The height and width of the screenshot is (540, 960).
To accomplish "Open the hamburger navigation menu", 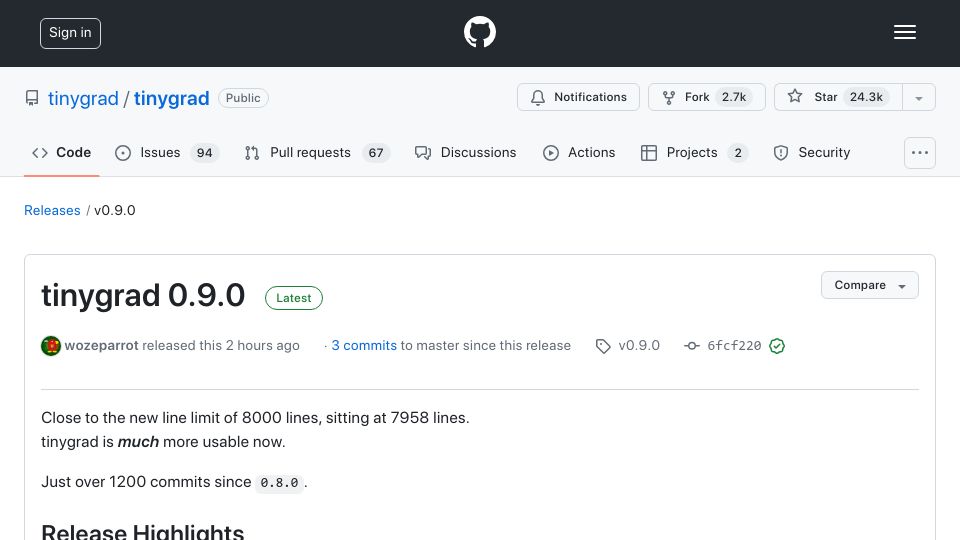I will [904, 32].
